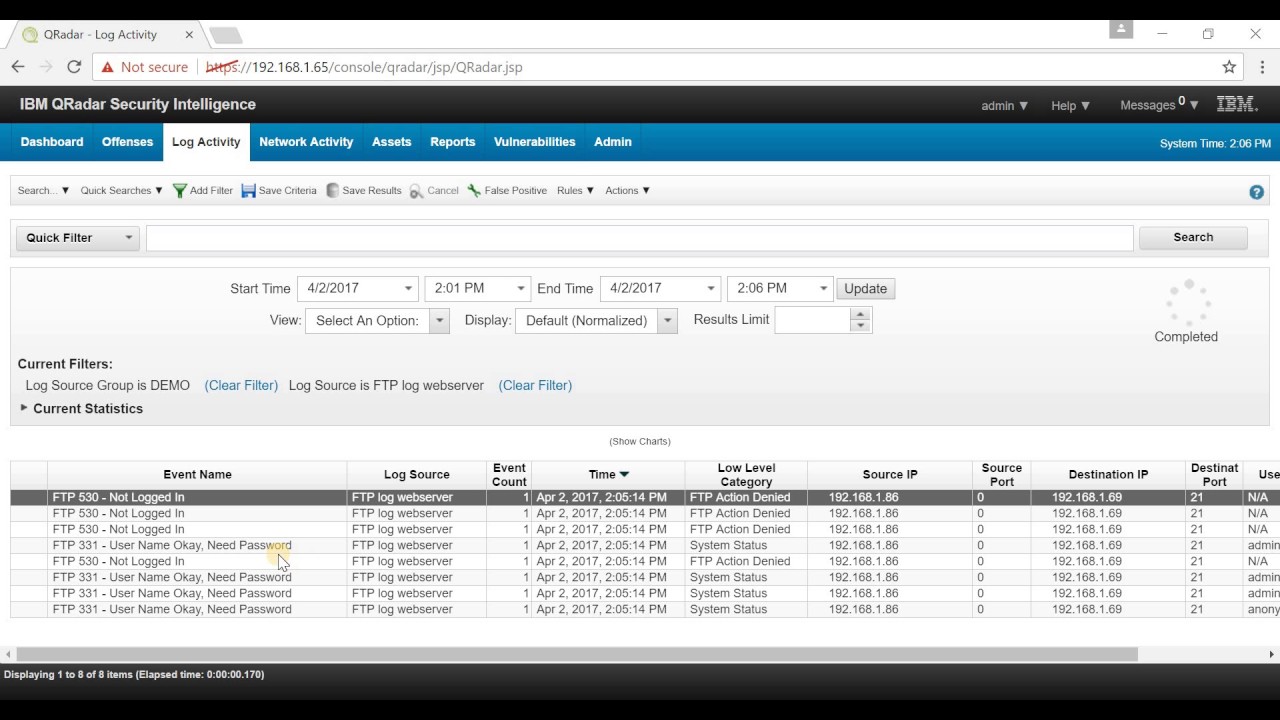Sort by the Event Name column header

pyautogui.click(x=197, y=475)
